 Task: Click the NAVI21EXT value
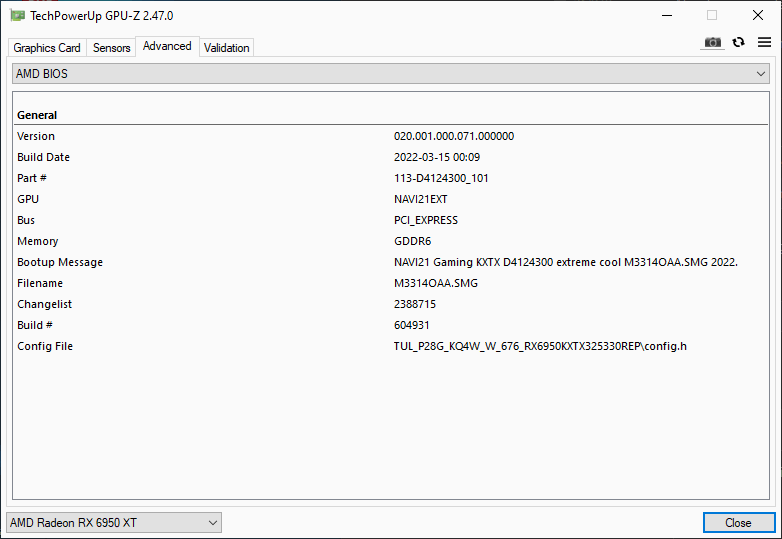click(420, 199)
